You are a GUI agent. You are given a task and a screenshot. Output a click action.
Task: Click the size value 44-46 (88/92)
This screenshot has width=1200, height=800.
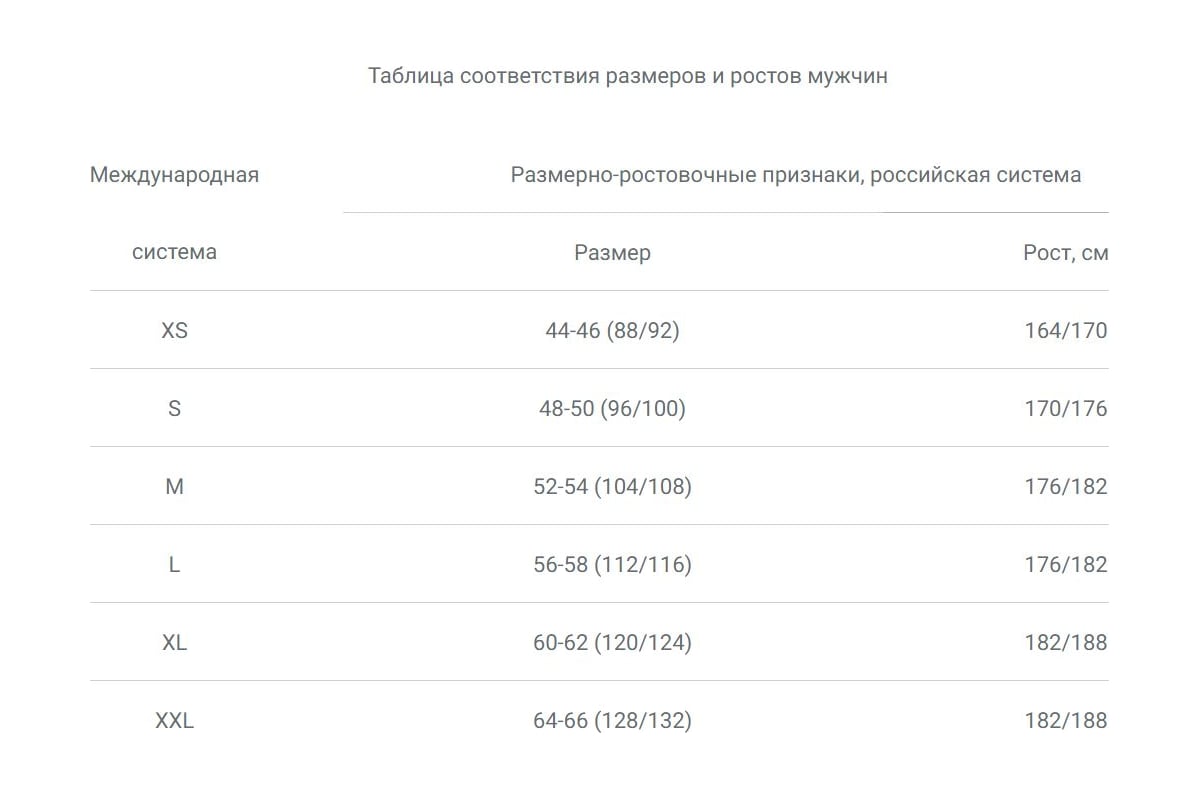612,331
